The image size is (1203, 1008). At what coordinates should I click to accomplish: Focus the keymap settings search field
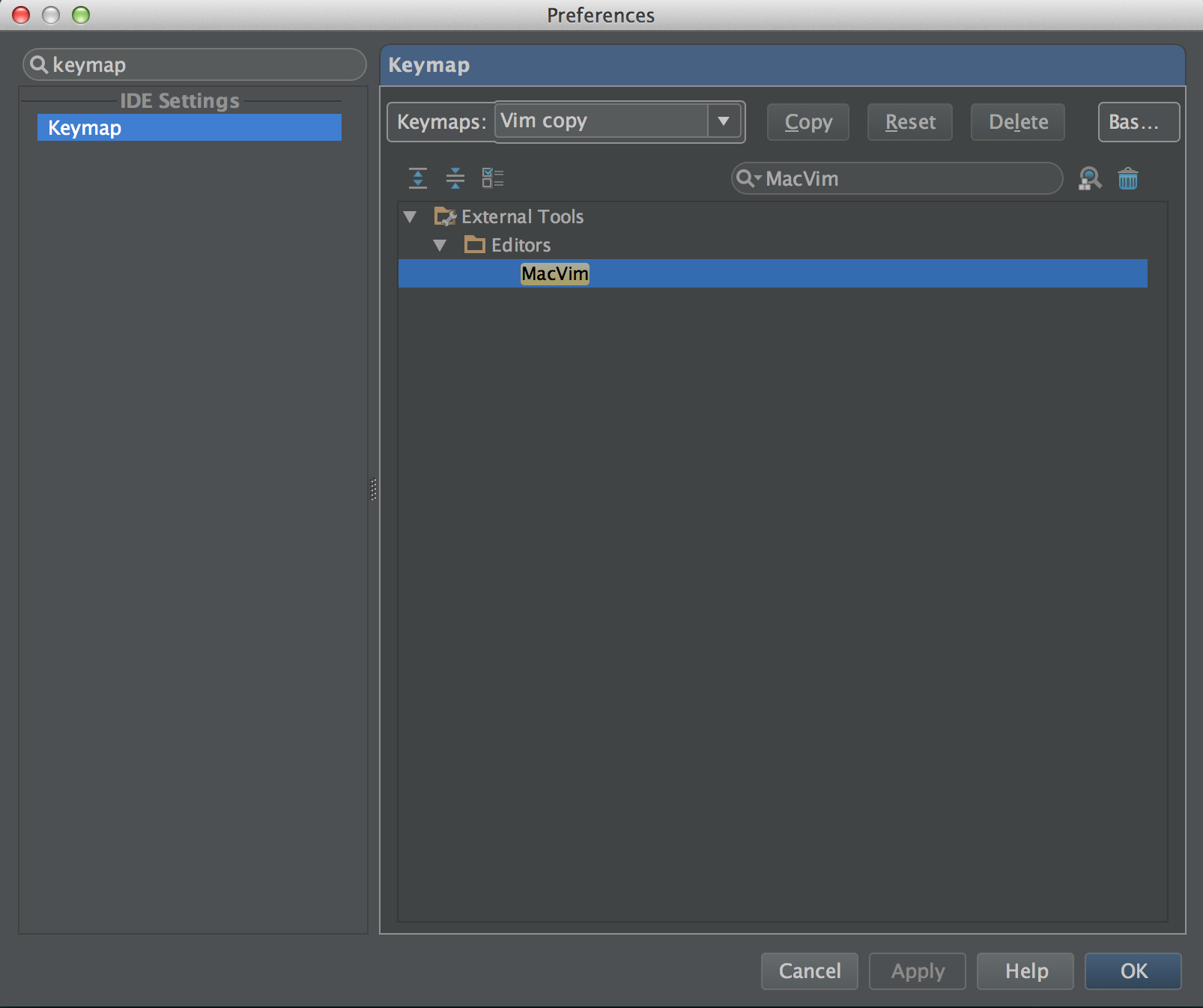tap(195, 65)
